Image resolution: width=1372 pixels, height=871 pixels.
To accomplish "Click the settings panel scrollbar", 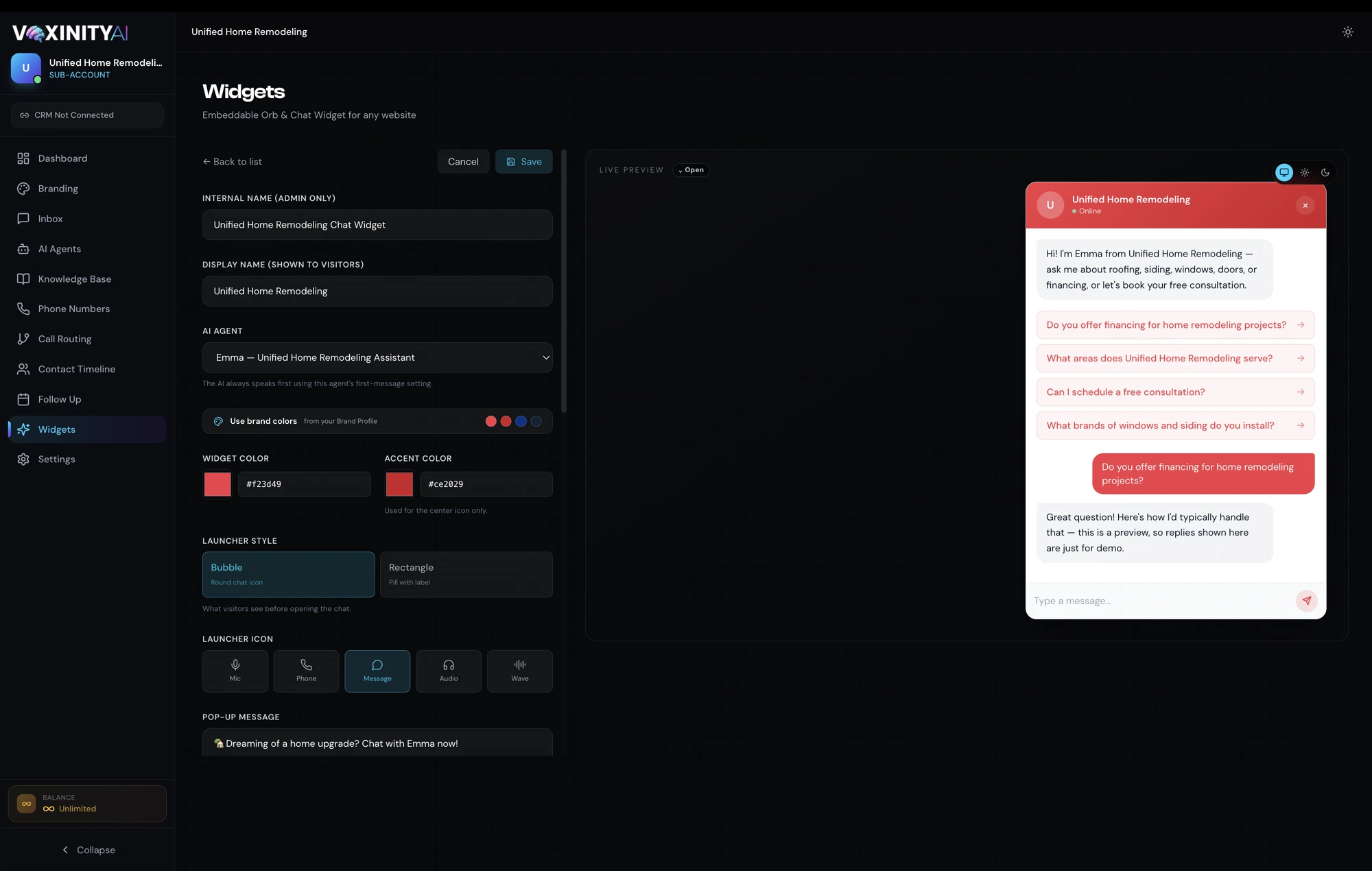I will (564, 281).
